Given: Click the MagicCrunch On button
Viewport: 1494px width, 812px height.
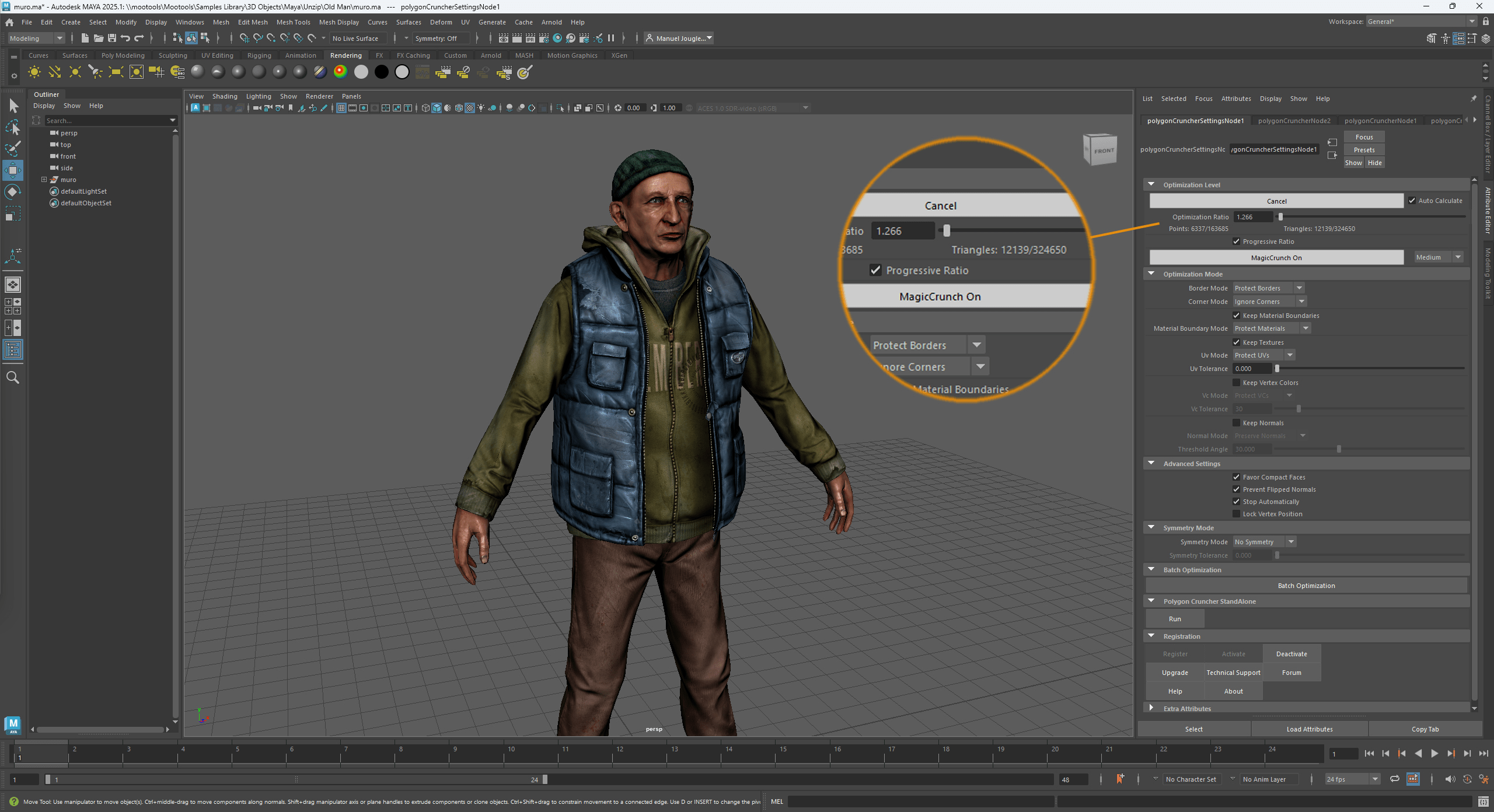Looking at the screenshot, I should [1276, 258].
